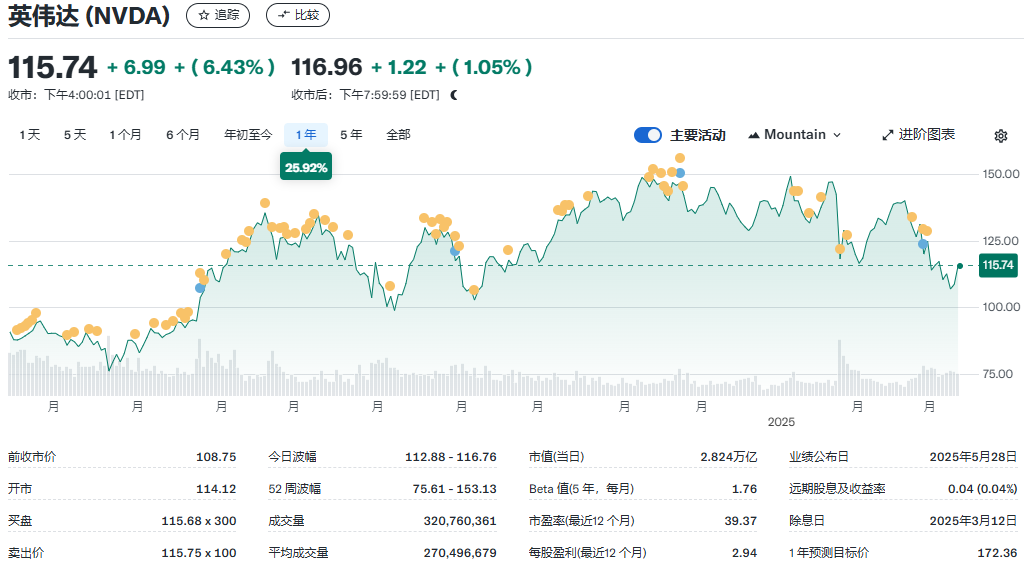Select the 1年 time range tab
This screenshot has height=570, width=1025.
click(x=306, y=135)
